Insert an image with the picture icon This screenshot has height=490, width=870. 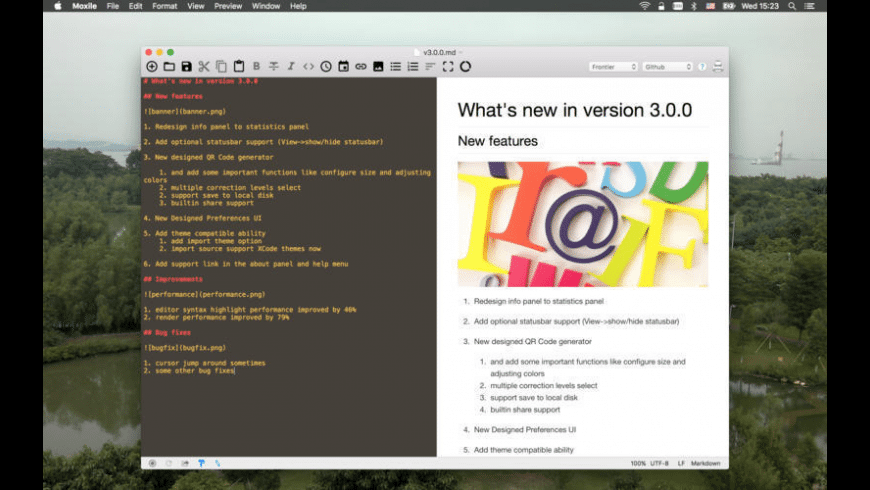[x=378, y=67]
